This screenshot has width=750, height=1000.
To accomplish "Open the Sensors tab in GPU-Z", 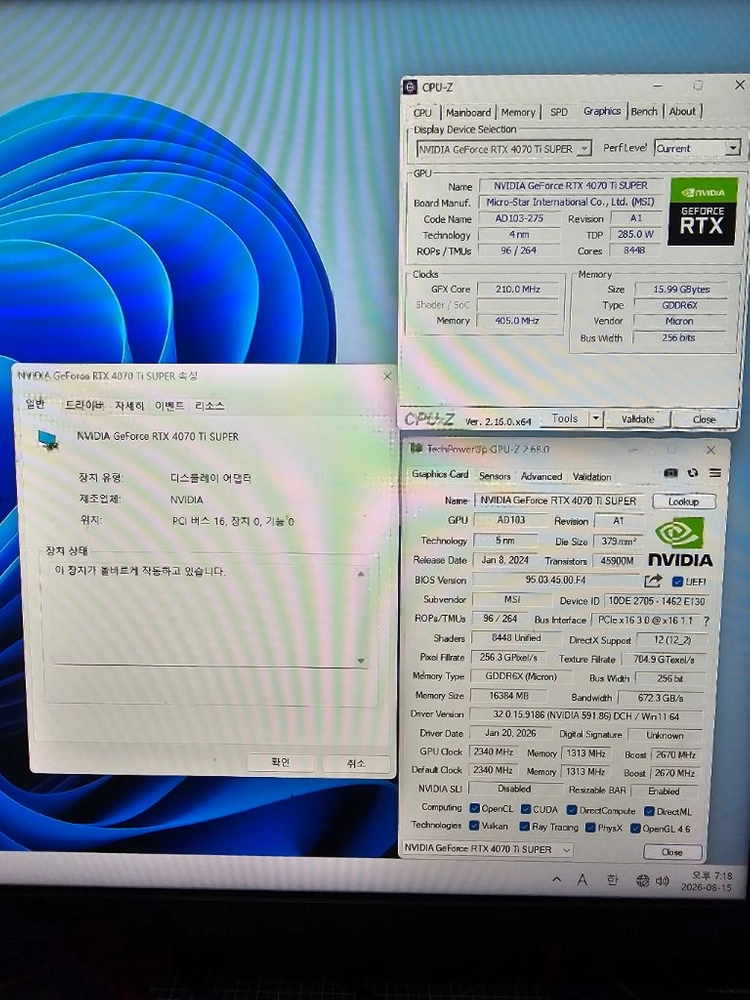I will pos(494,476).
